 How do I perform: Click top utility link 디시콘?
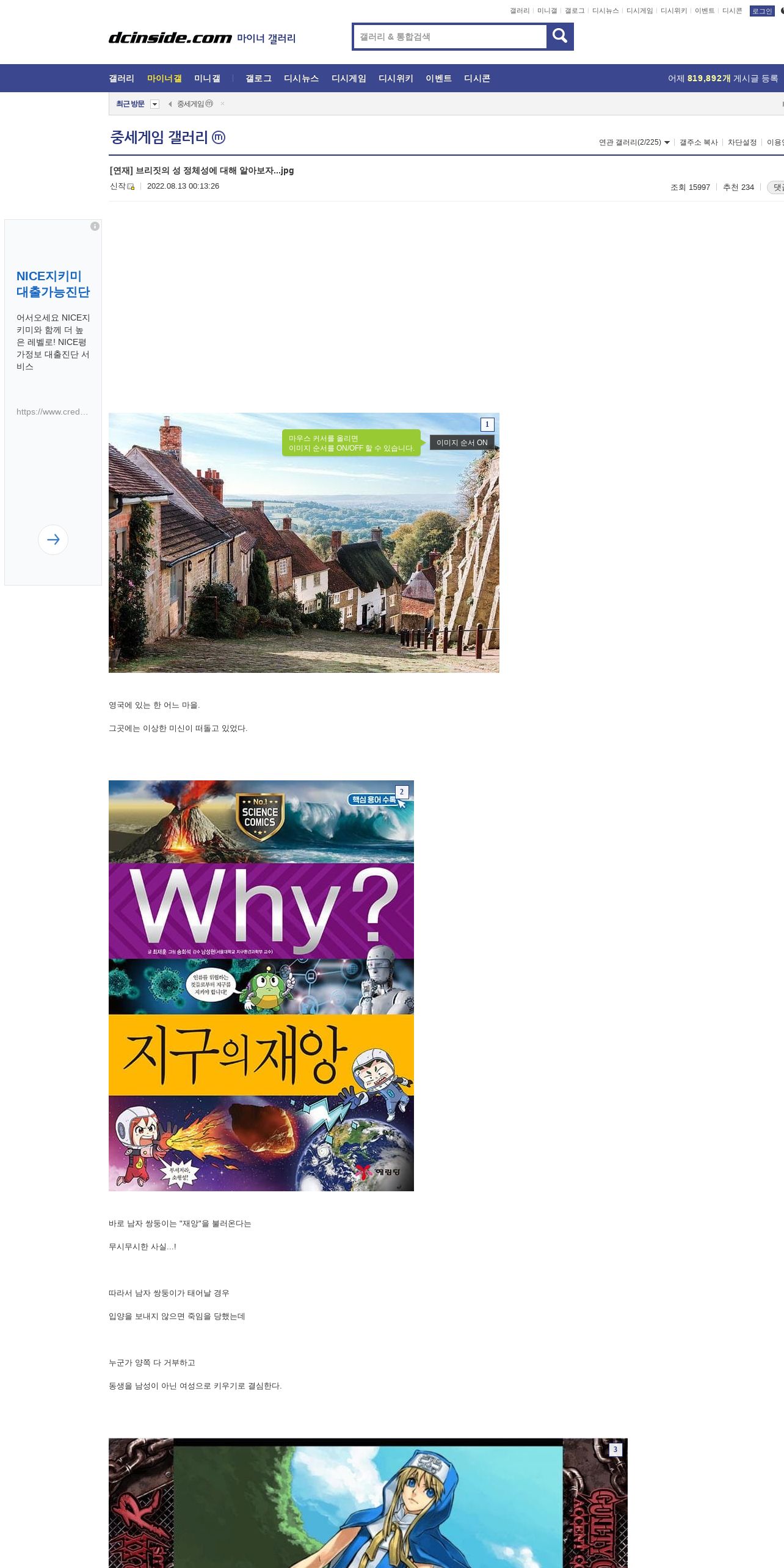(x=732, y=11)
